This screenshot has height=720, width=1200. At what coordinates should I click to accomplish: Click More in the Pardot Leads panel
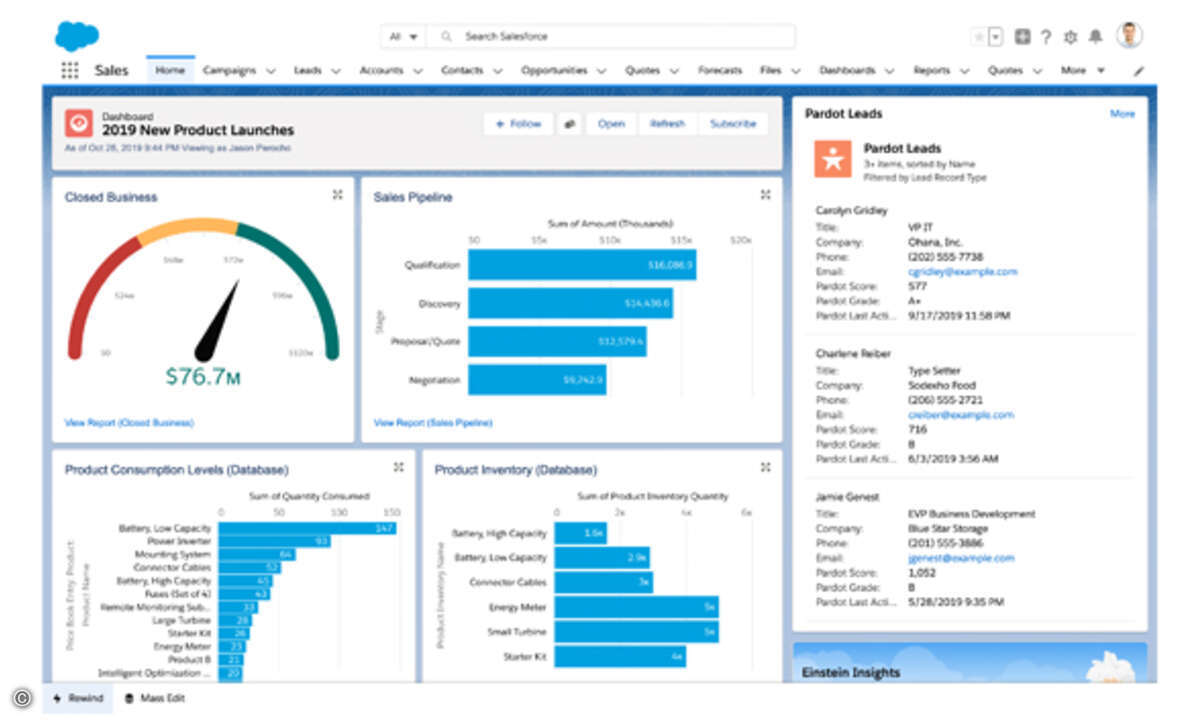click(x=1122, y=114)
